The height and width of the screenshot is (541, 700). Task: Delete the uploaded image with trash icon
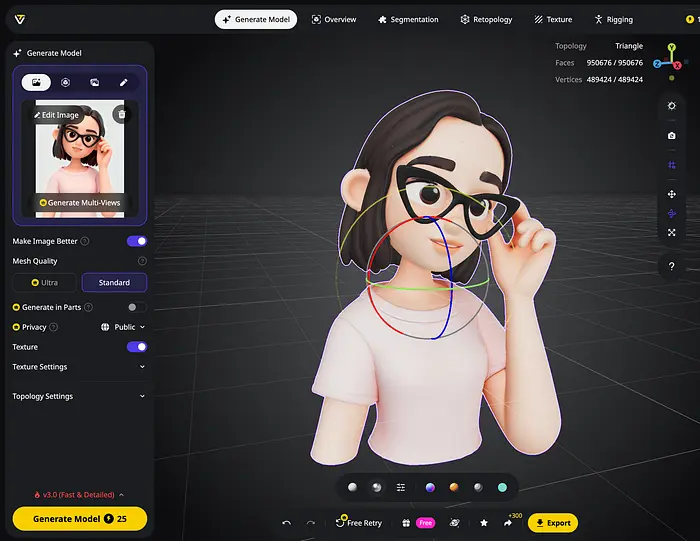[x=121, y=115]
